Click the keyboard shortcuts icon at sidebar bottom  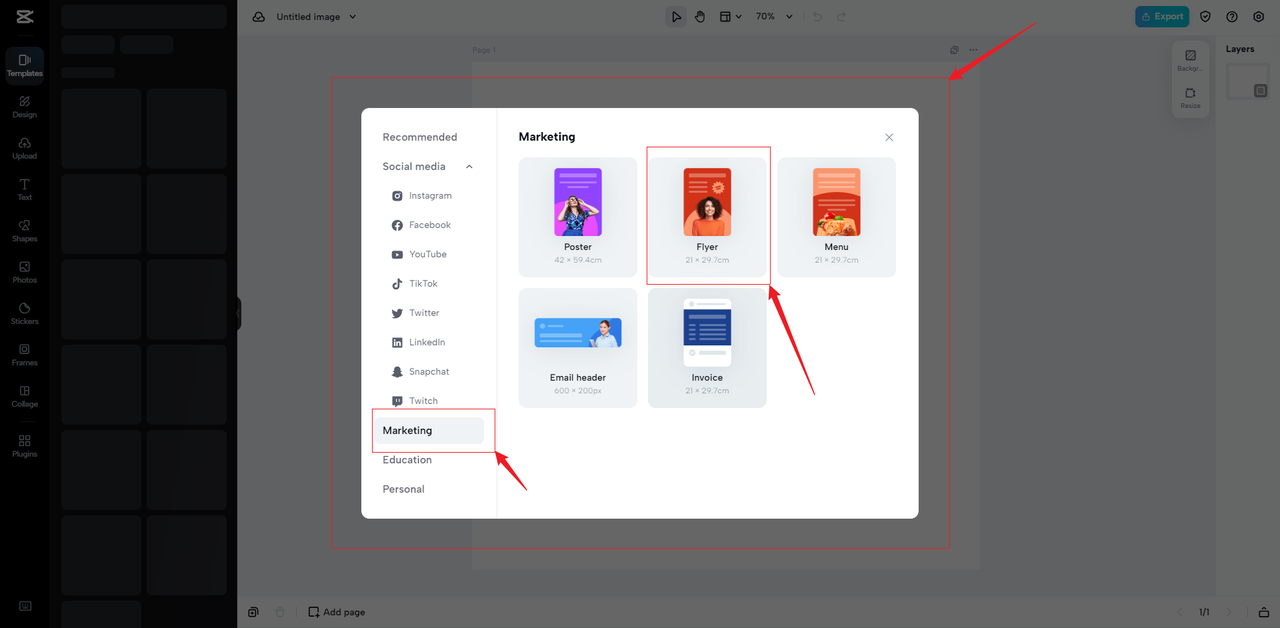click(x=25, y=606)
